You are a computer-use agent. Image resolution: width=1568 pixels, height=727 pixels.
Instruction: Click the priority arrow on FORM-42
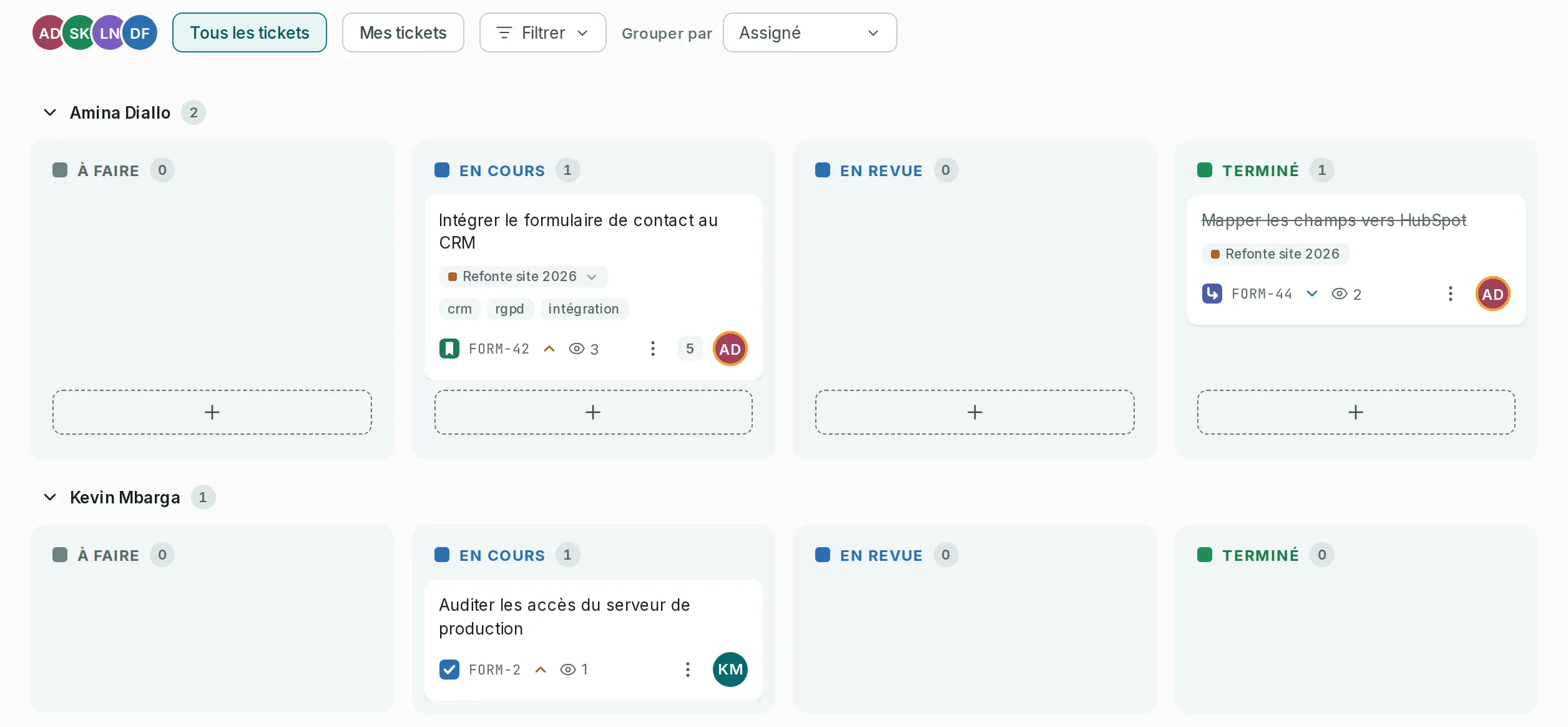pyautogui.click(x=549, y=349)
